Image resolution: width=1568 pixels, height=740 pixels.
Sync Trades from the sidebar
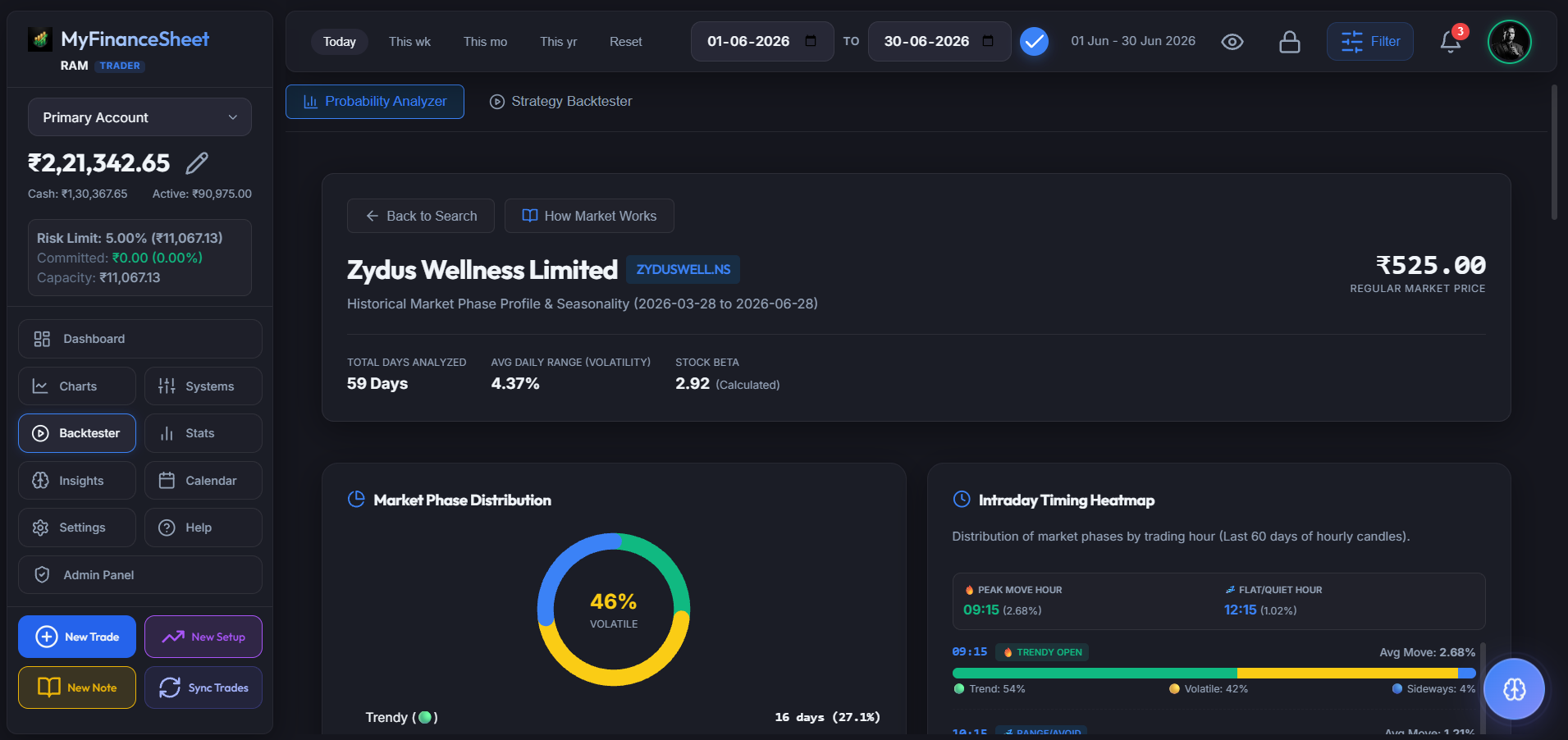203,687
